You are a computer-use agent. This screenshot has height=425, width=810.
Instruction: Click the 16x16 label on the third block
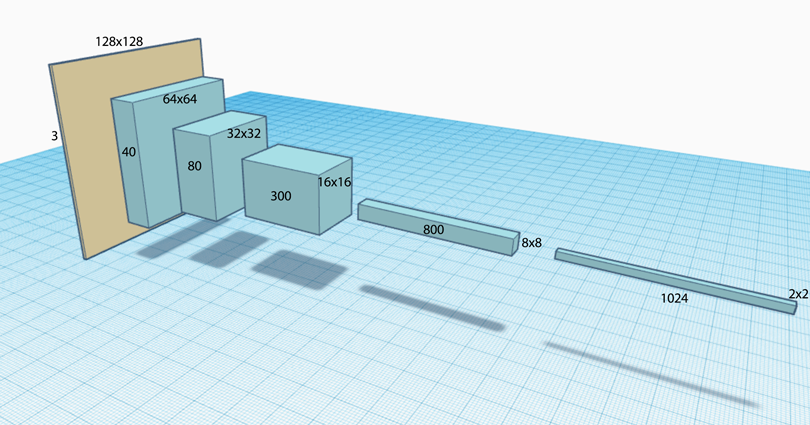334,182
